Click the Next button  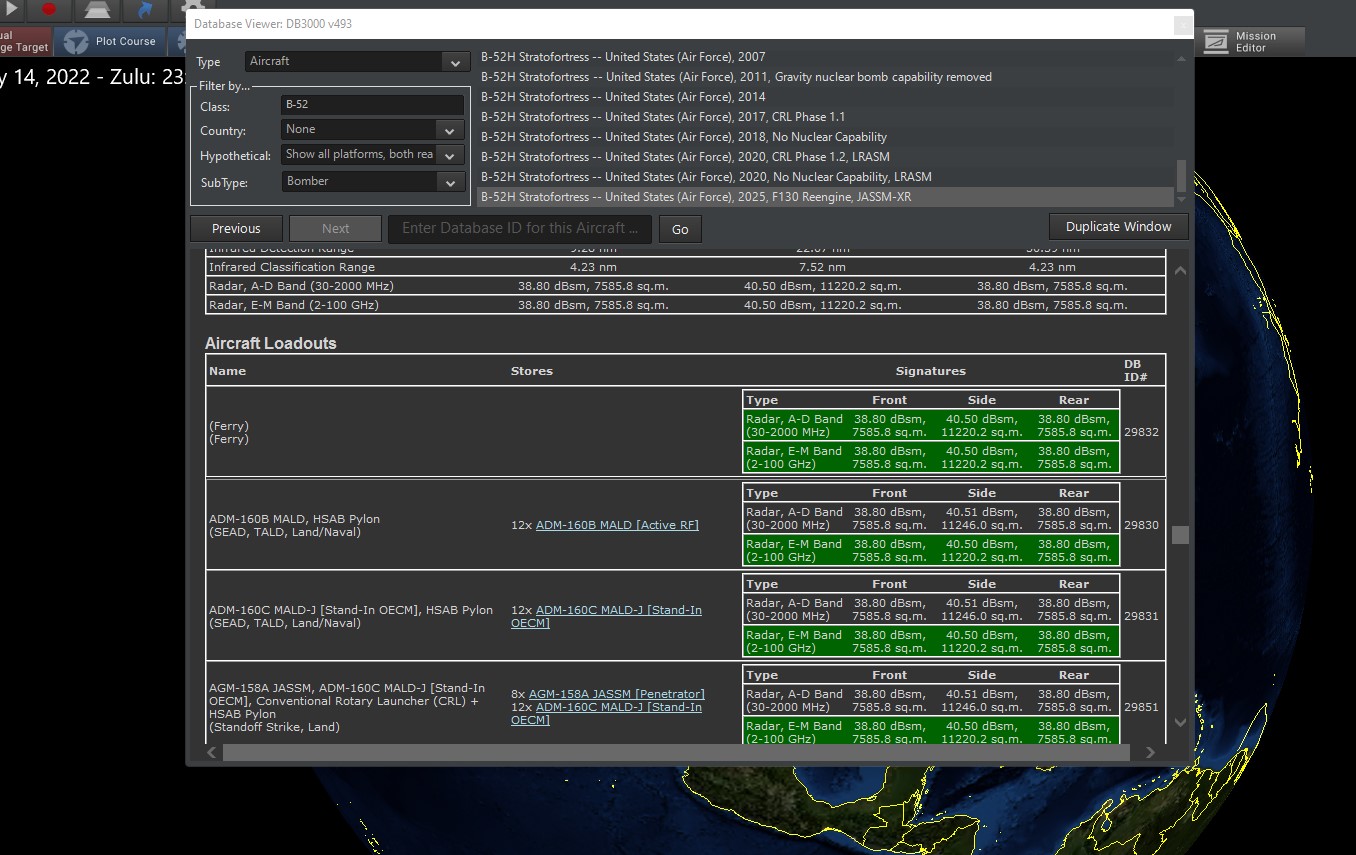(x=336, y=228)
